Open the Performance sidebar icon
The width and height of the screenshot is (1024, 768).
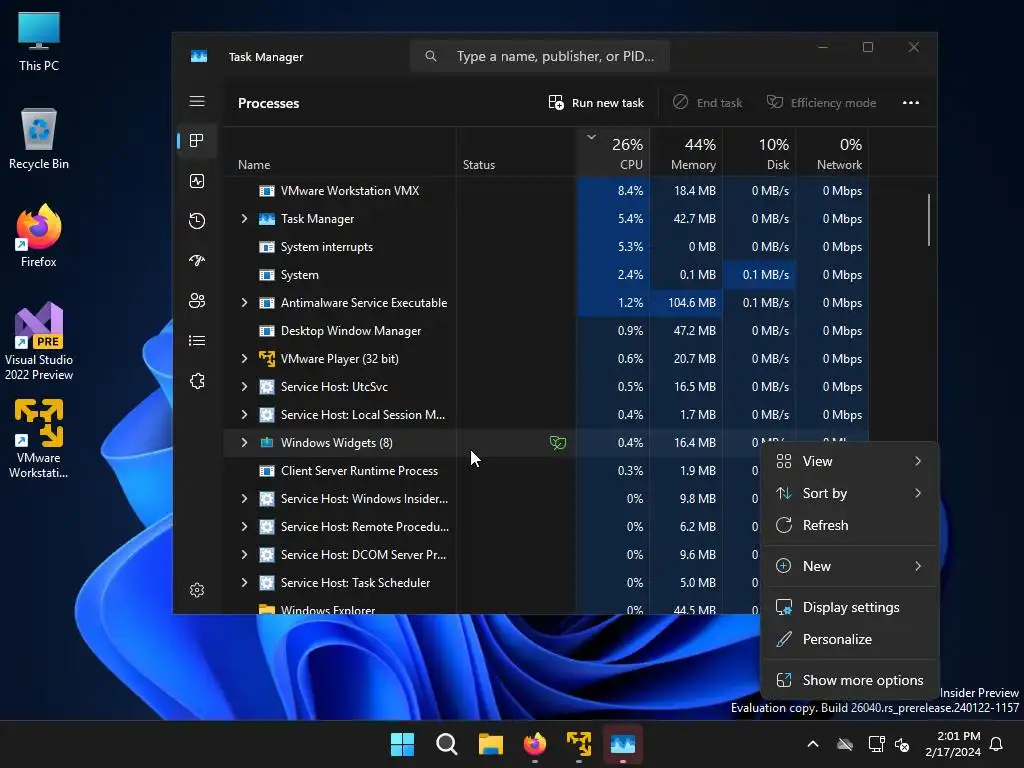click(197, 181)
